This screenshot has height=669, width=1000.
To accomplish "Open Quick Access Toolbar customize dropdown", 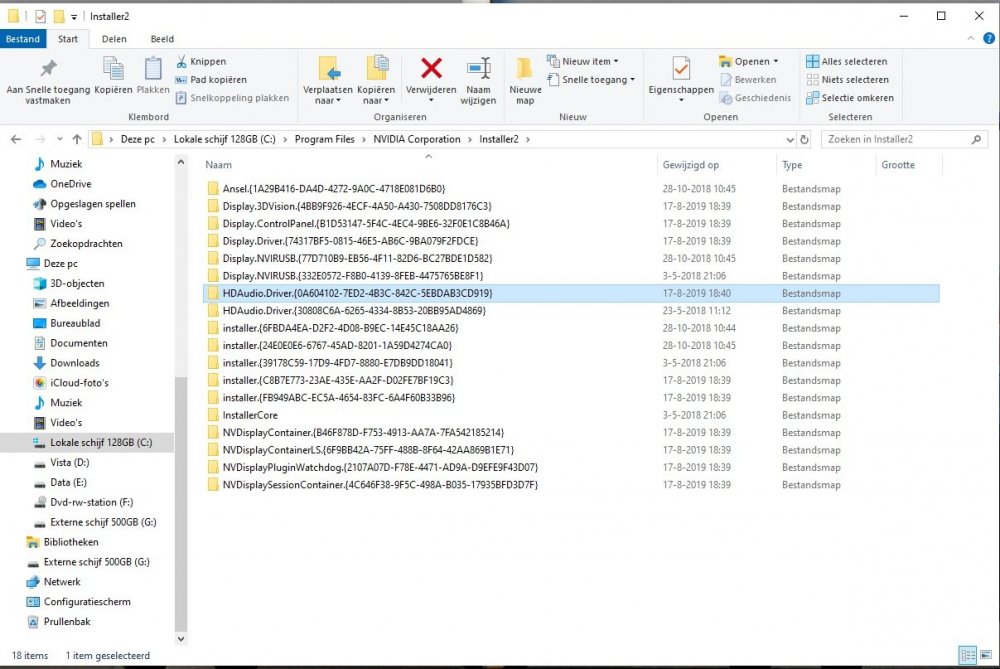I will pyautogui.click(x=74, y=17).
